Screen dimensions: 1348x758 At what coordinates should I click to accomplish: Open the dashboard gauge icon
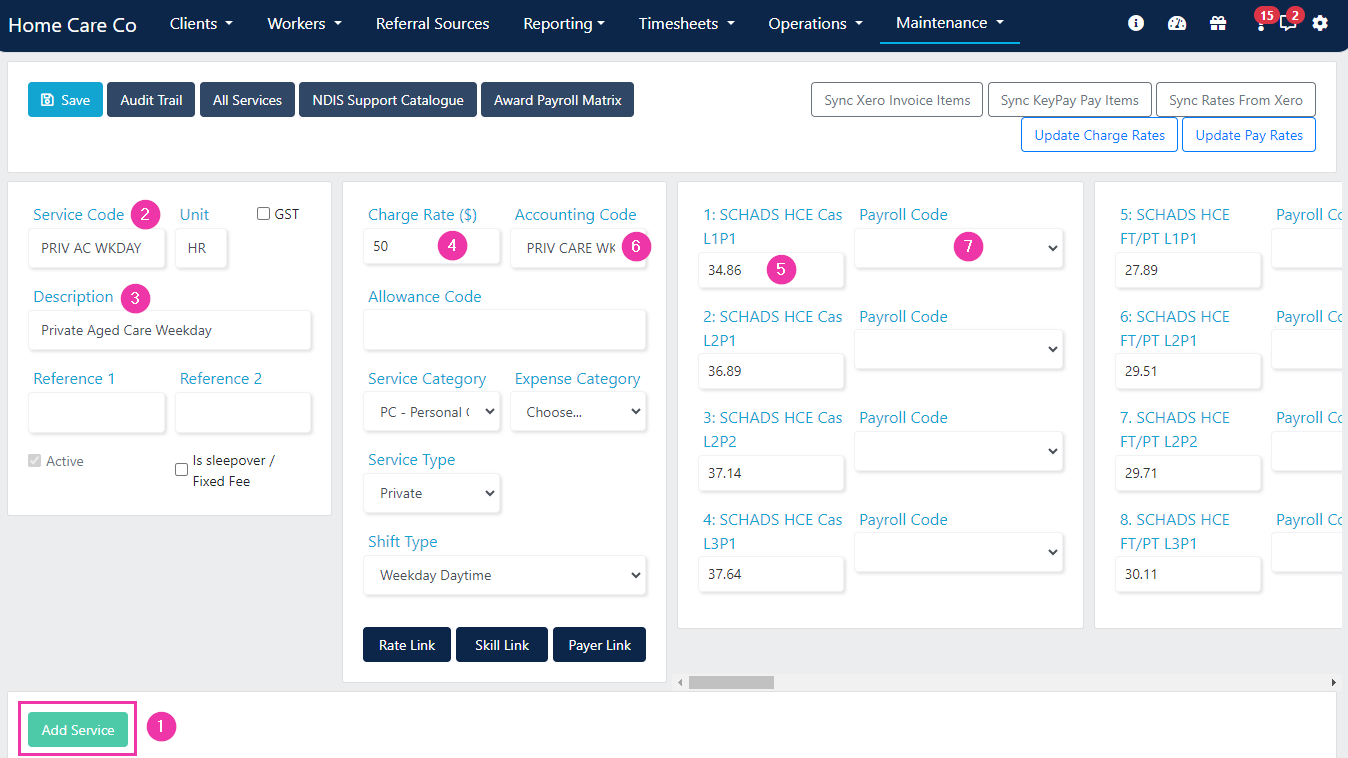(1177, 23)
